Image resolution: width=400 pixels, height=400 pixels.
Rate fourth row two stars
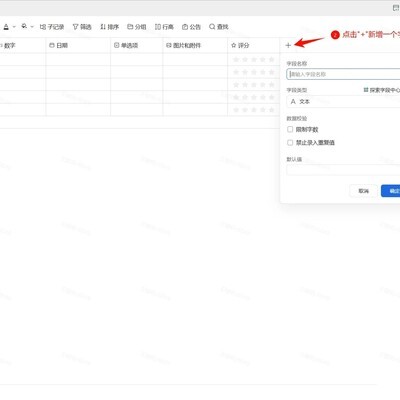pos(245,97)
